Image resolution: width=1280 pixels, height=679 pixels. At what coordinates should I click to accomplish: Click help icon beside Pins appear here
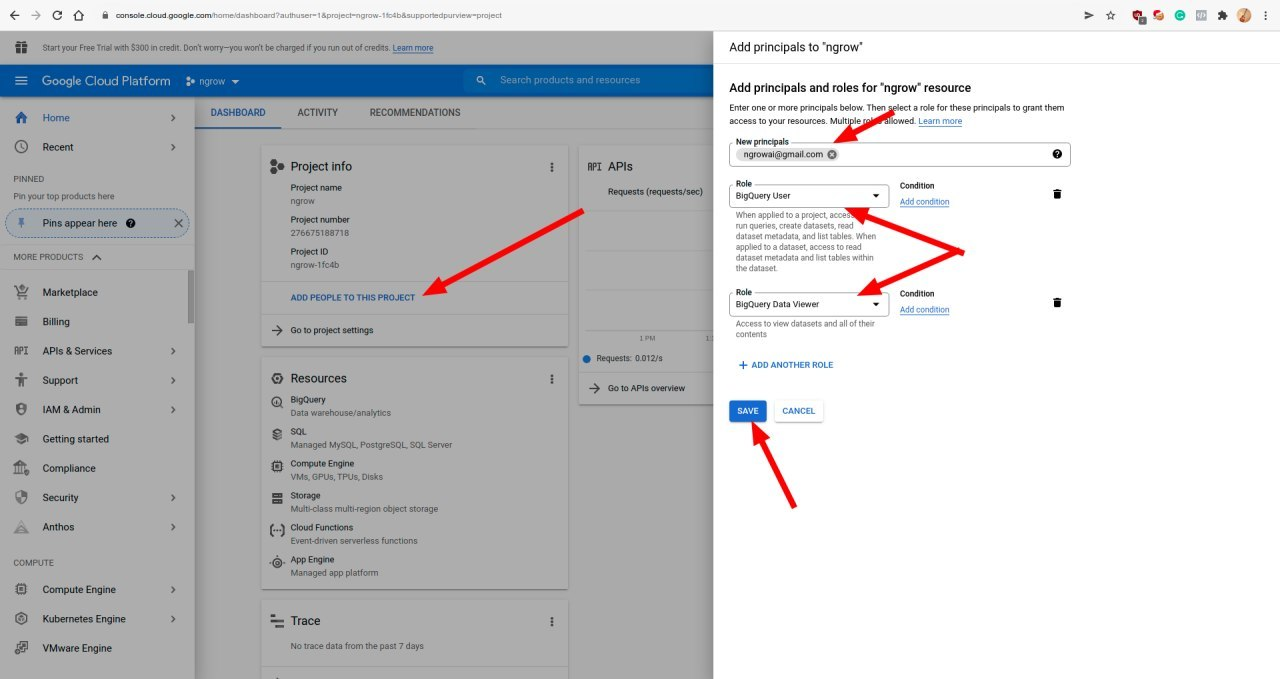click(130, 223)
